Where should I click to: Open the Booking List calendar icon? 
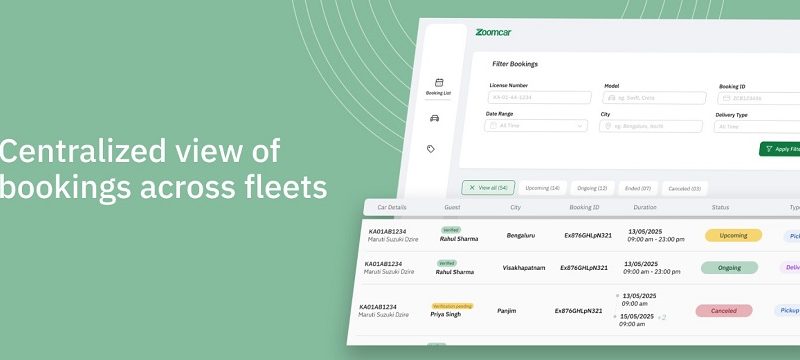tap(439, 83)
